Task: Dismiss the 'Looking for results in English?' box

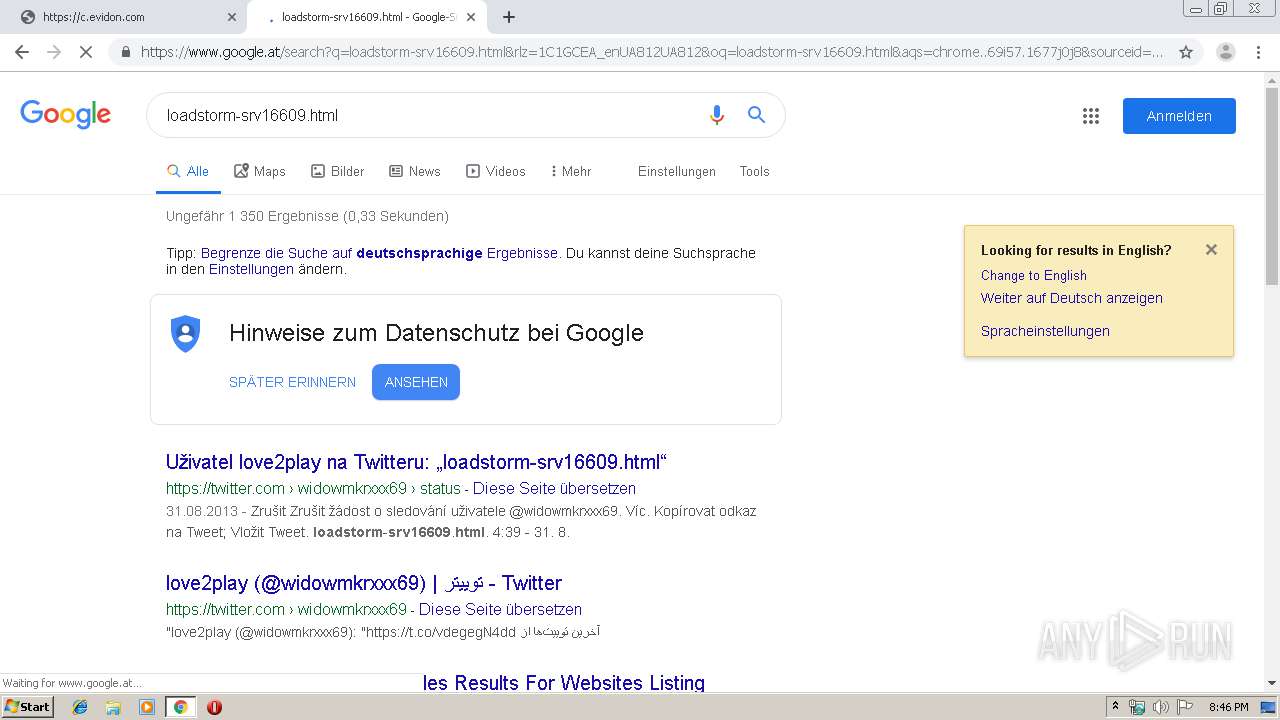Action: (x=1211, y=250)
